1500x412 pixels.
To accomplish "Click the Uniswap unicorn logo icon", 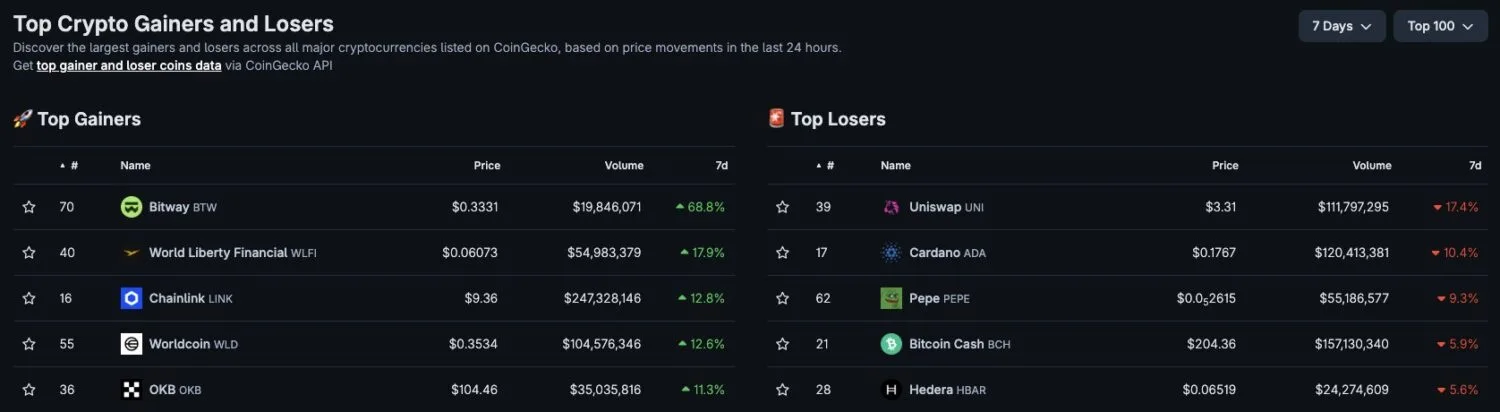I will click(x=891, y=207).
